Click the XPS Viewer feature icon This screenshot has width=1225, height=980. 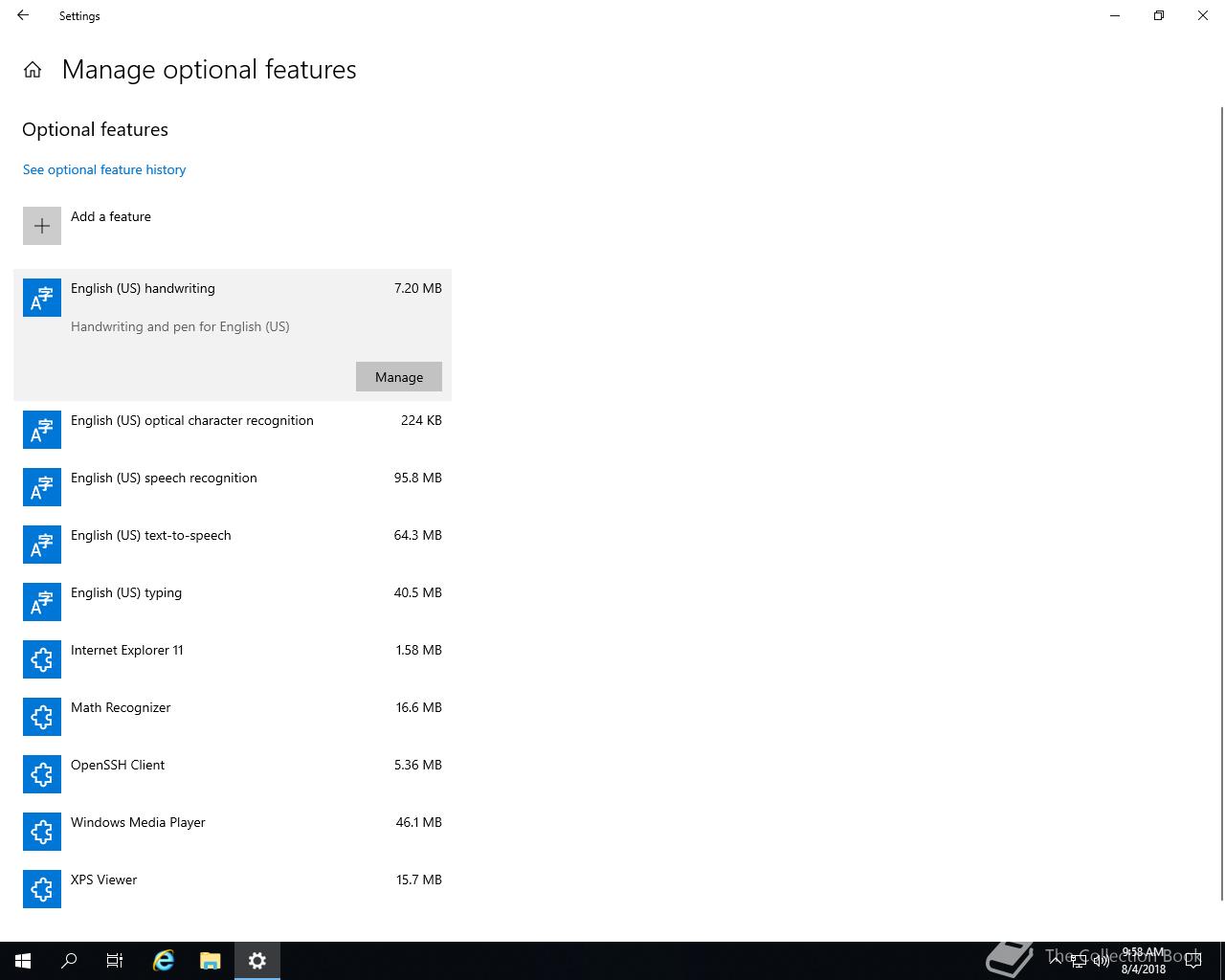42,889
